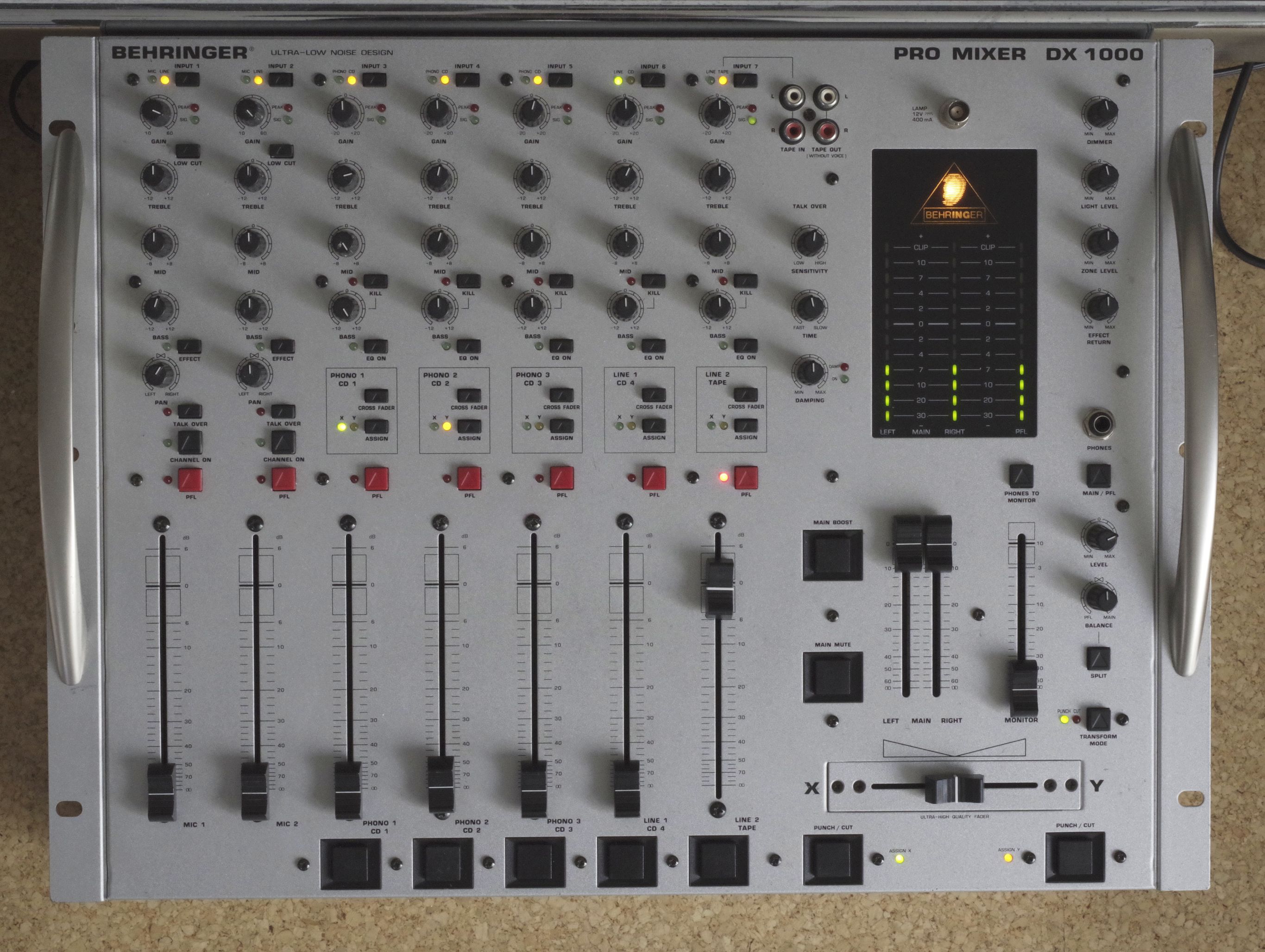Screen dimensions: 1265x952
Task: Push CHANNEL ON button for MIC 2
Action: coord(283,442)
